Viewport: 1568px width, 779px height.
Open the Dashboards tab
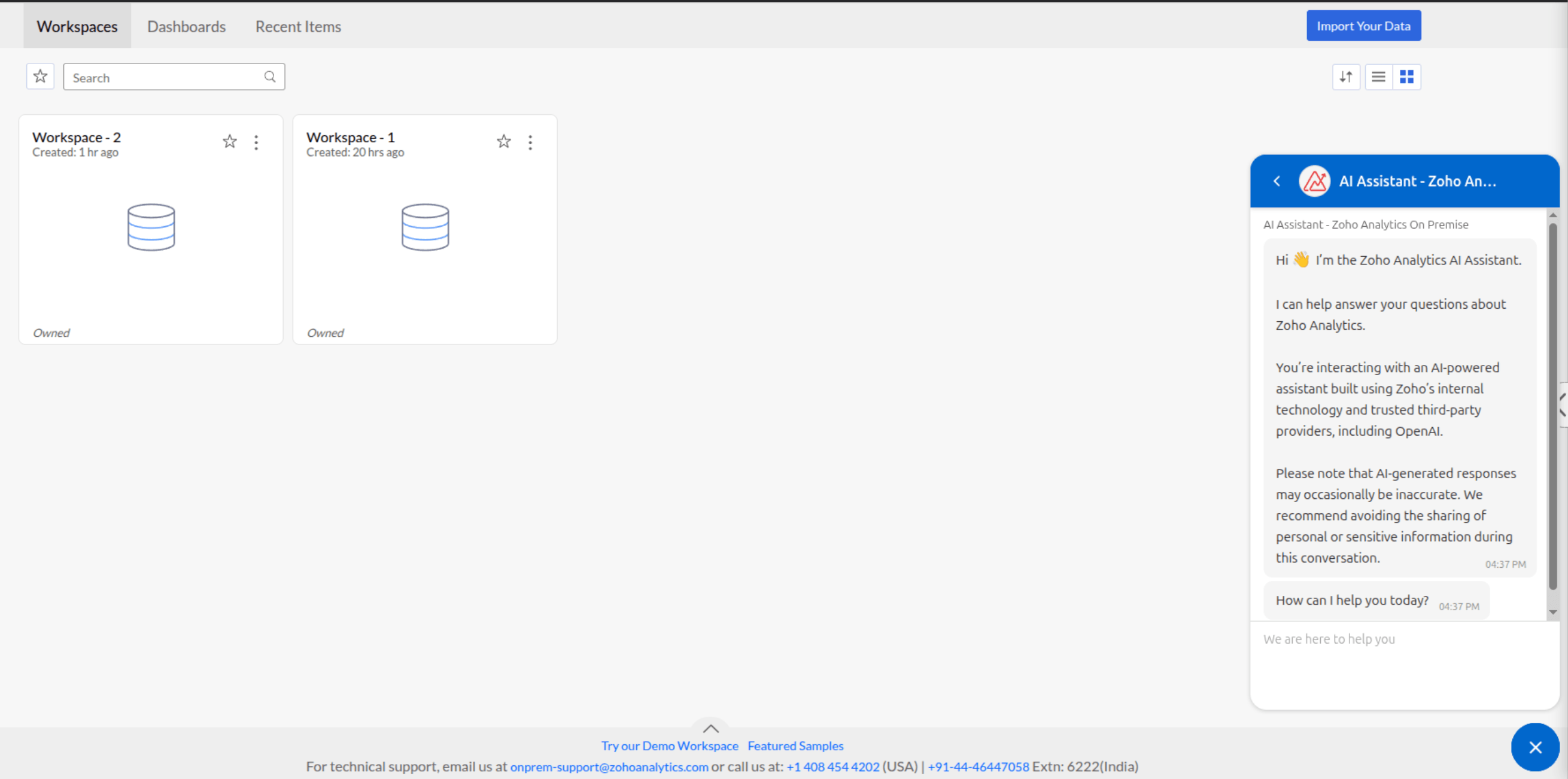[x=186, y=26]
